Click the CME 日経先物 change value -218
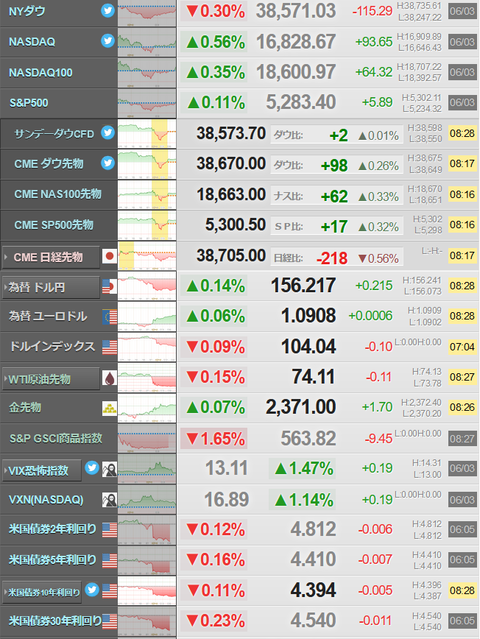This screenshot has height=639, width=480. point(332,258)
